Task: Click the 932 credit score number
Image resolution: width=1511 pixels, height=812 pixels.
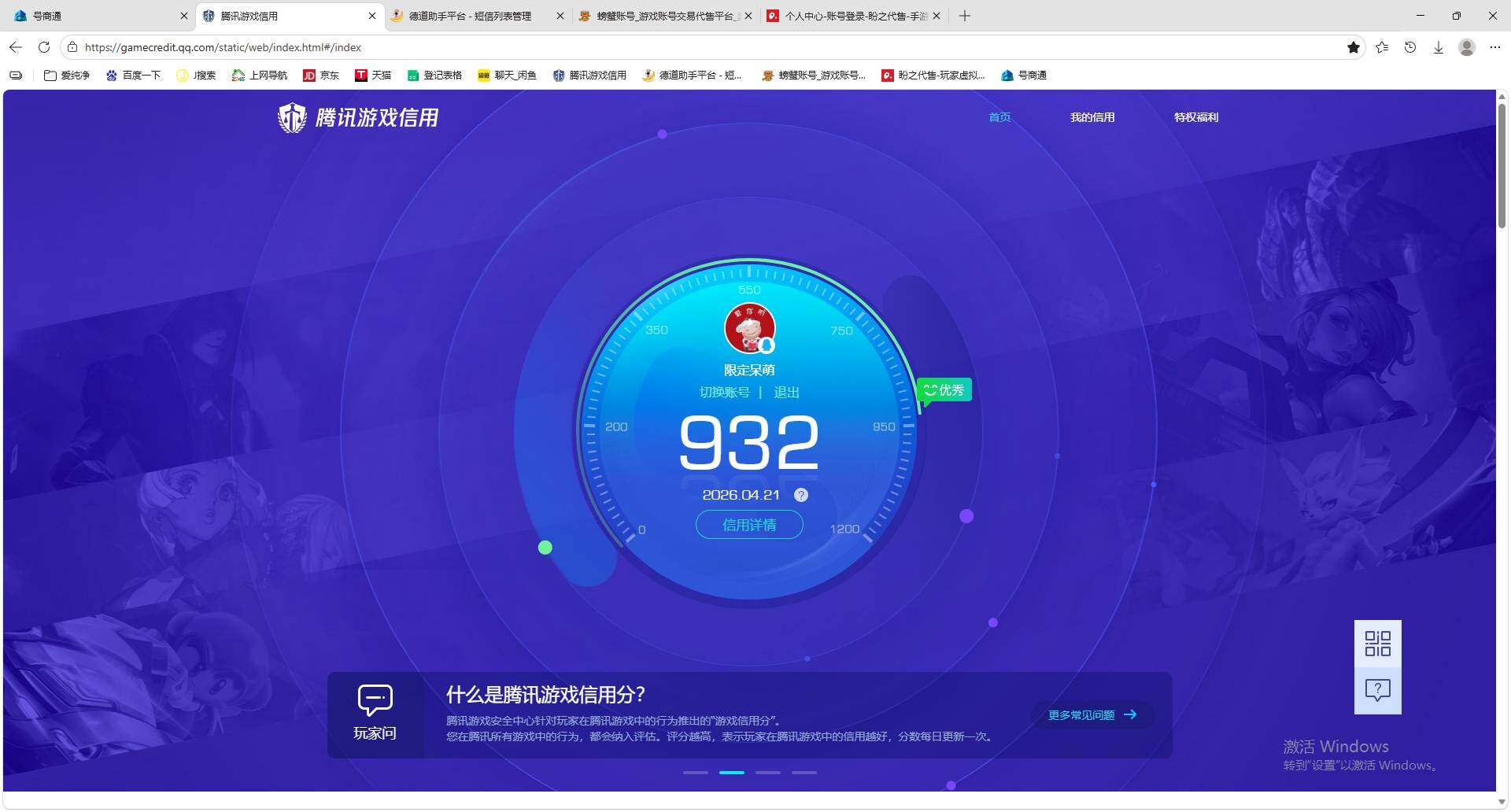Action: click(x=748, y=444)
